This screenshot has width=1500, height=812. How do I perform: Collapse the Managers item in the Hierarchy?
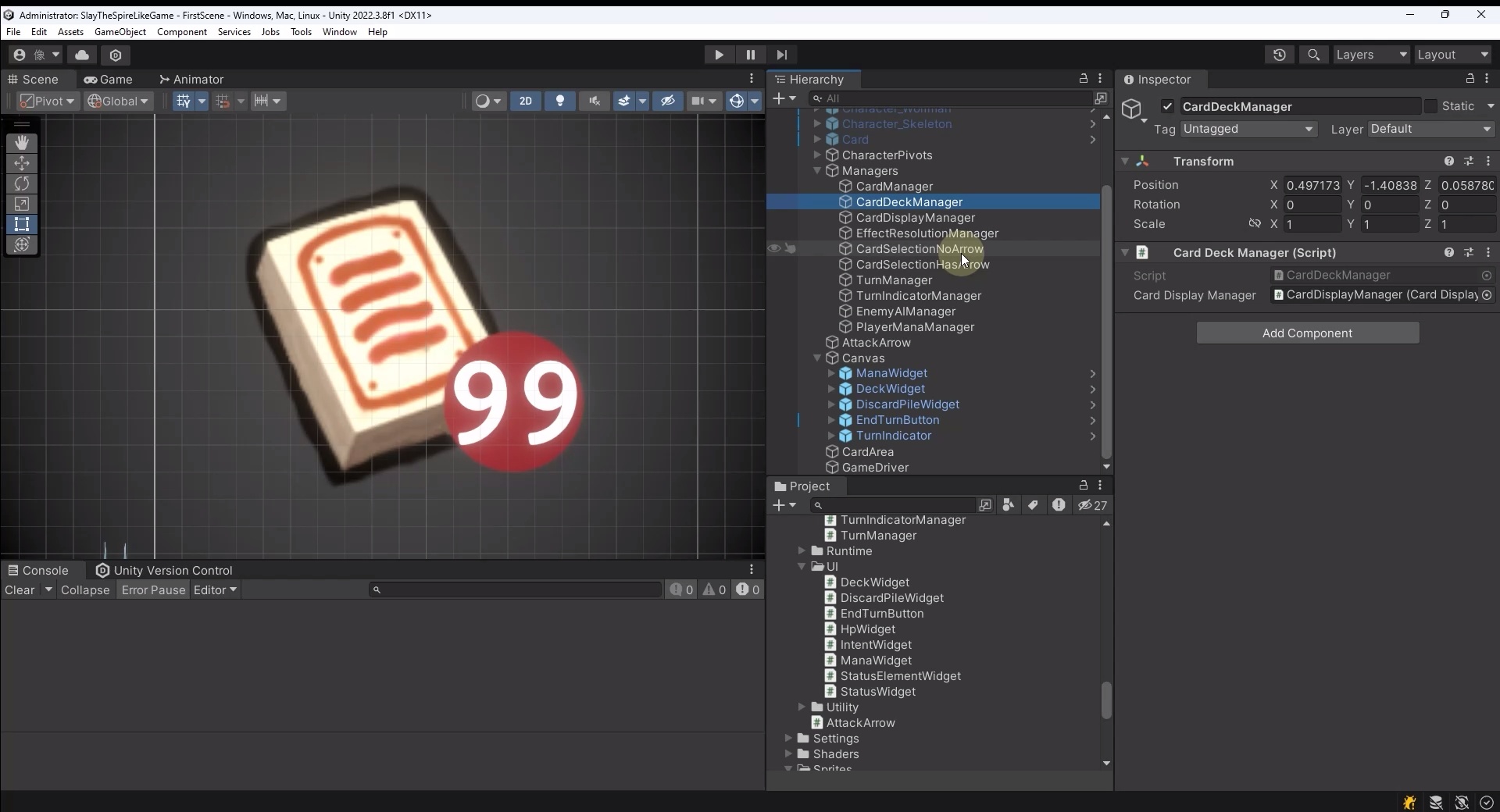click(x=817, y=171)
